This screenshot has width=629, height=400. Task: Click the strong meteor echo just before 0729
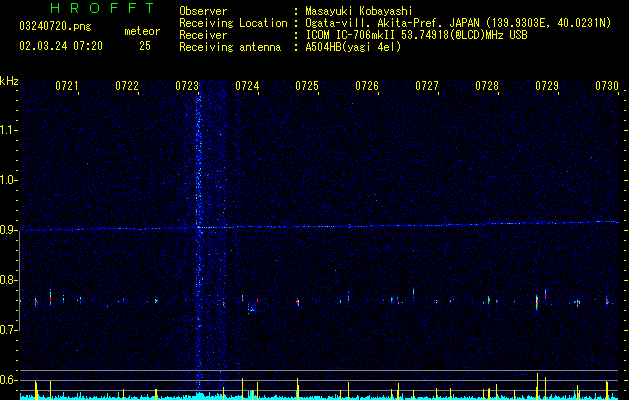[537, 302]
